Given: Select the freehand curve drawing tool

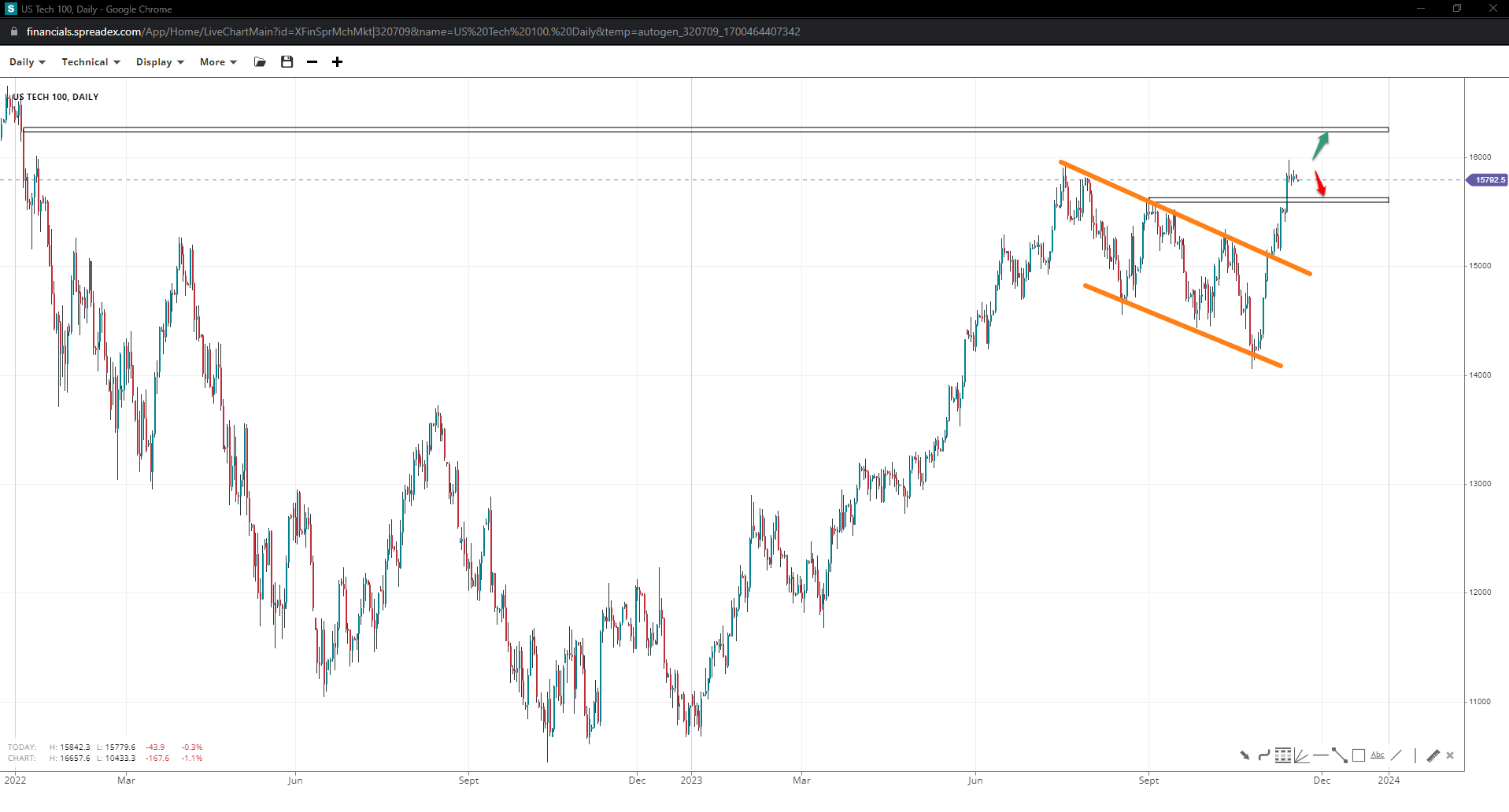Looking at the screenshot, I should coord(1263,755).
